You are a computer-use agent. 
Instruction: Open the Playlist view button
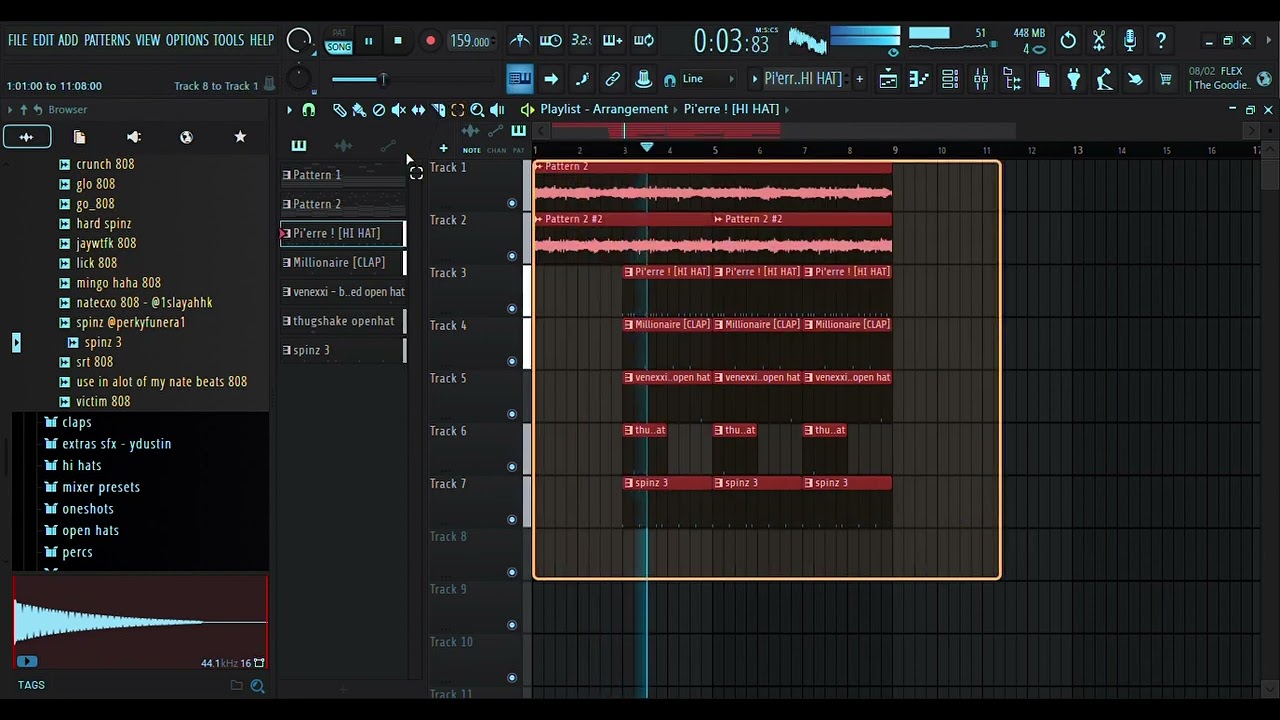click(x=888, y=79)
